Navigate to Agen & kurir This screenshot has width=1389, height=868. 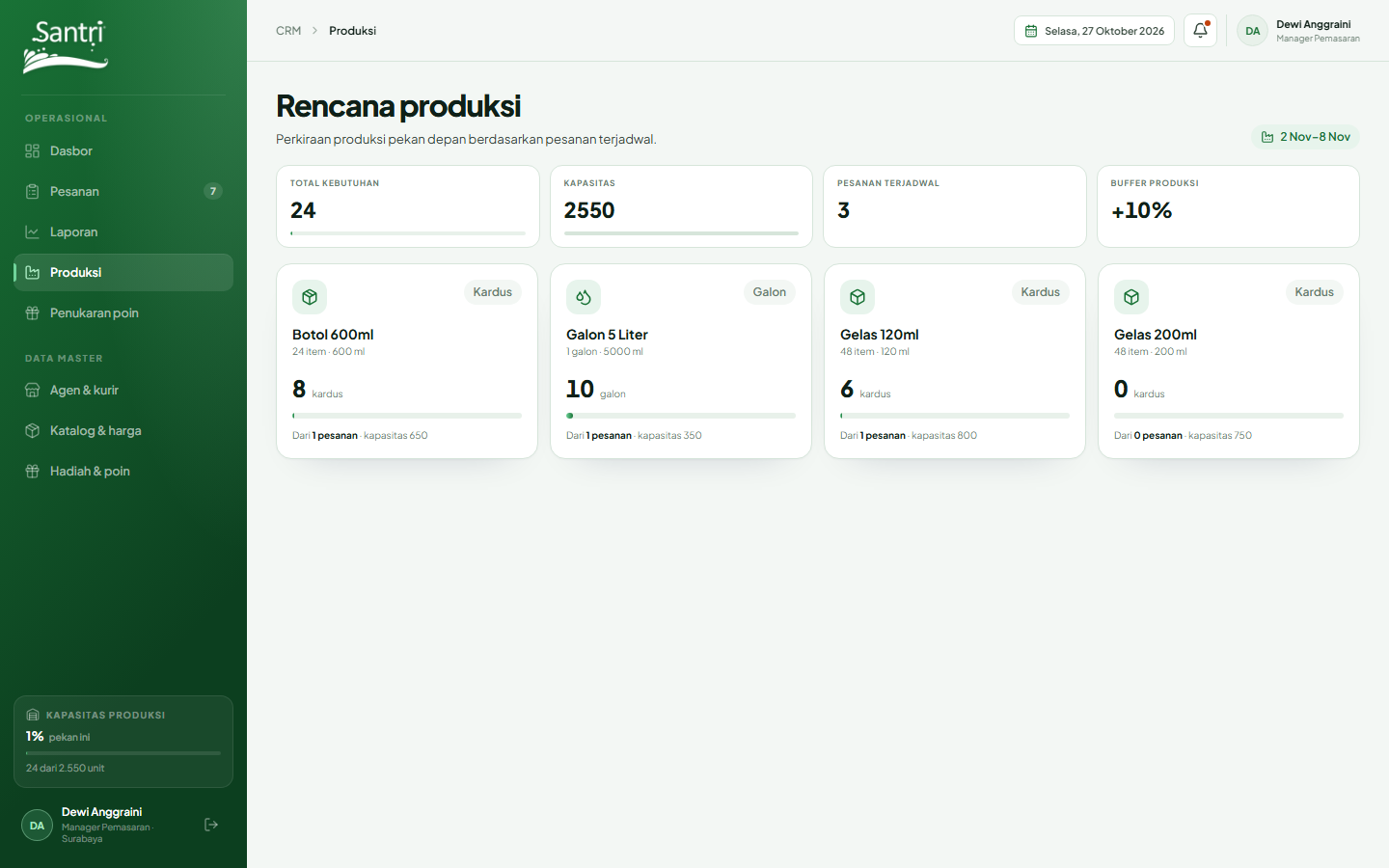123,391
